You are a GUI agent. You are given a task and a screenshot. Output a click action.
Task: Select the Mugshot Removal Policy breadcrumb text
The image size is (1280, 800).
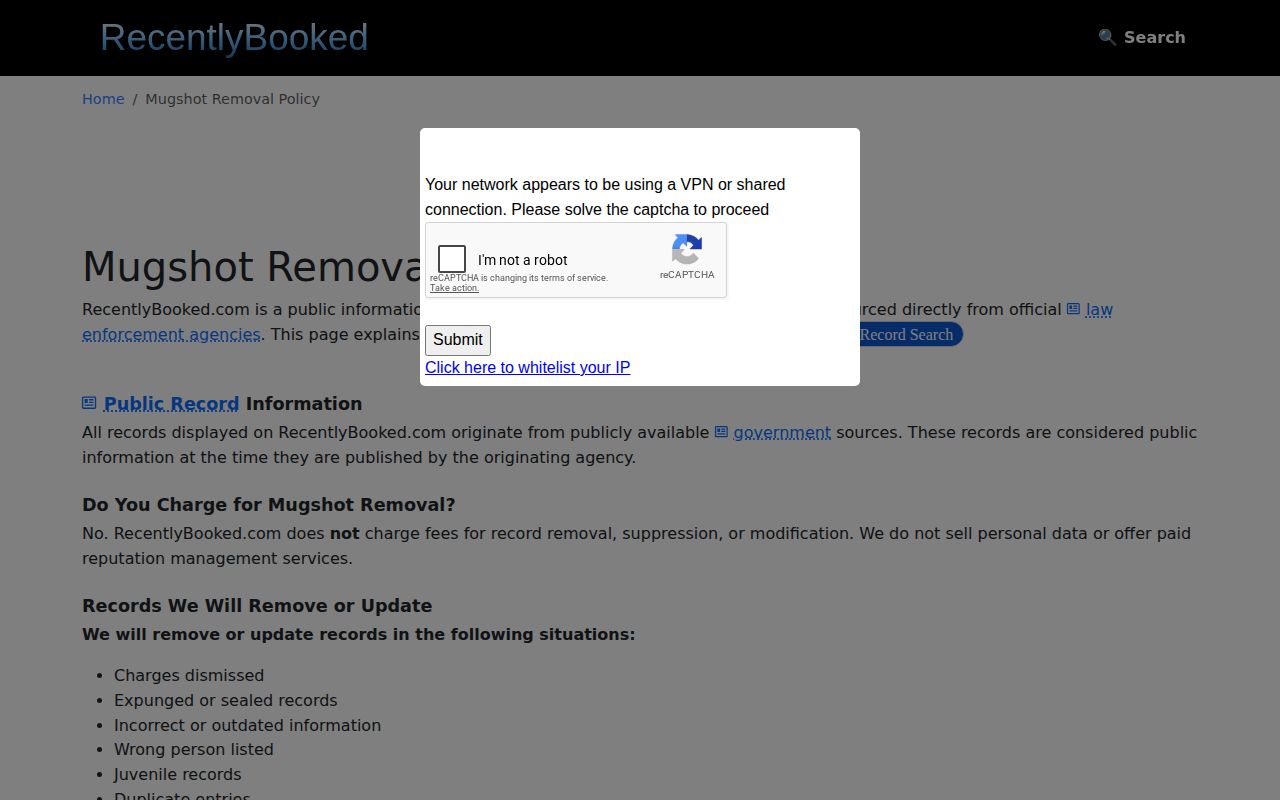pos(232,99)
